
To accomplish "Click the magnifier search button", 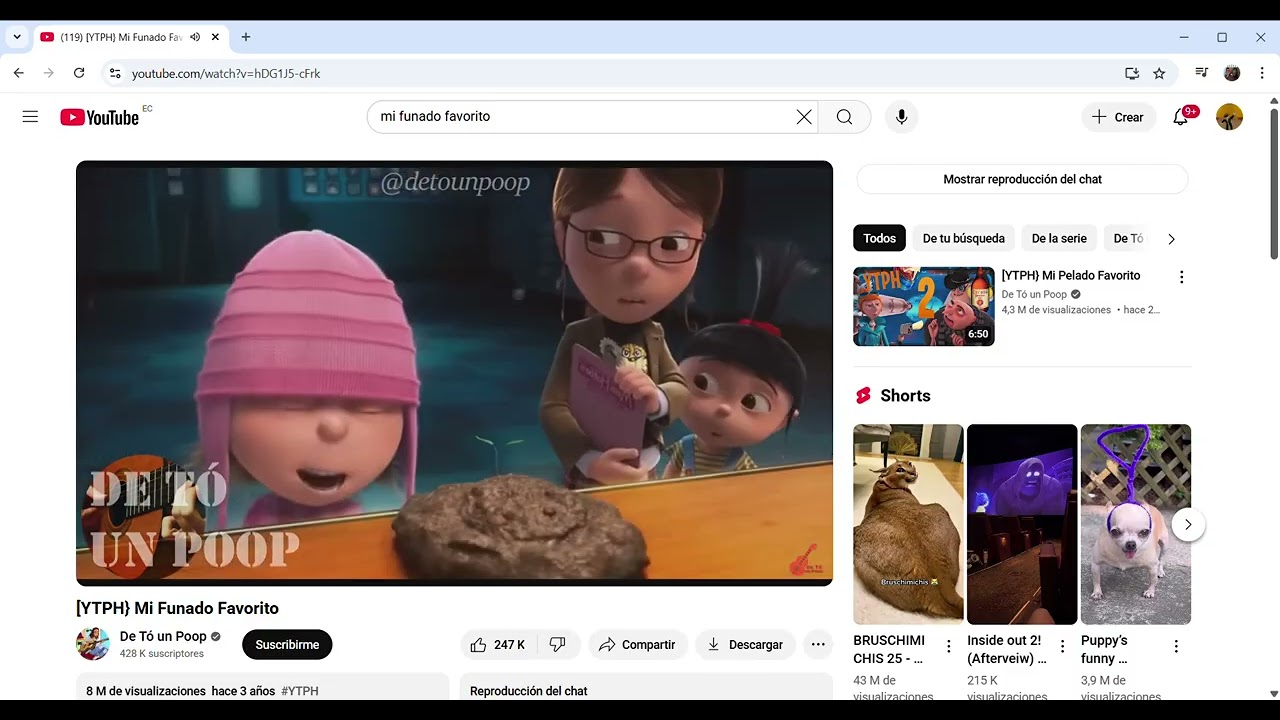I will [x=845, y=117].
